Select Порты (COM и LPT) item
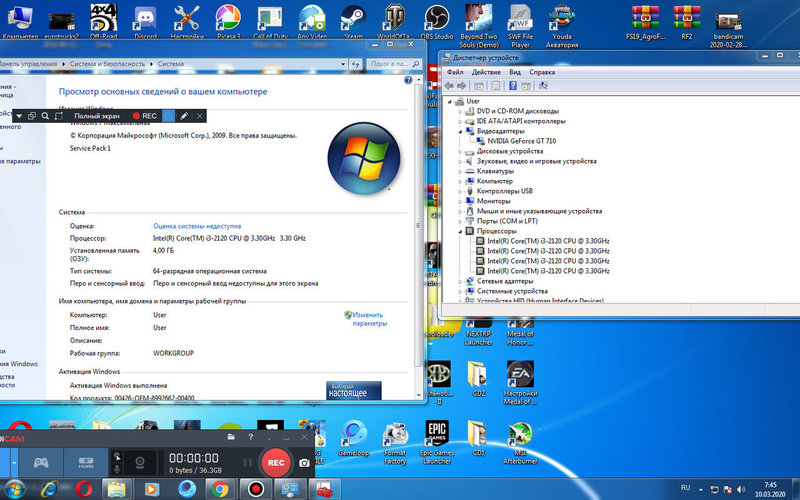The height and width of the screenshot is (500, 800). pyautogui.click(x=507, y=221)
